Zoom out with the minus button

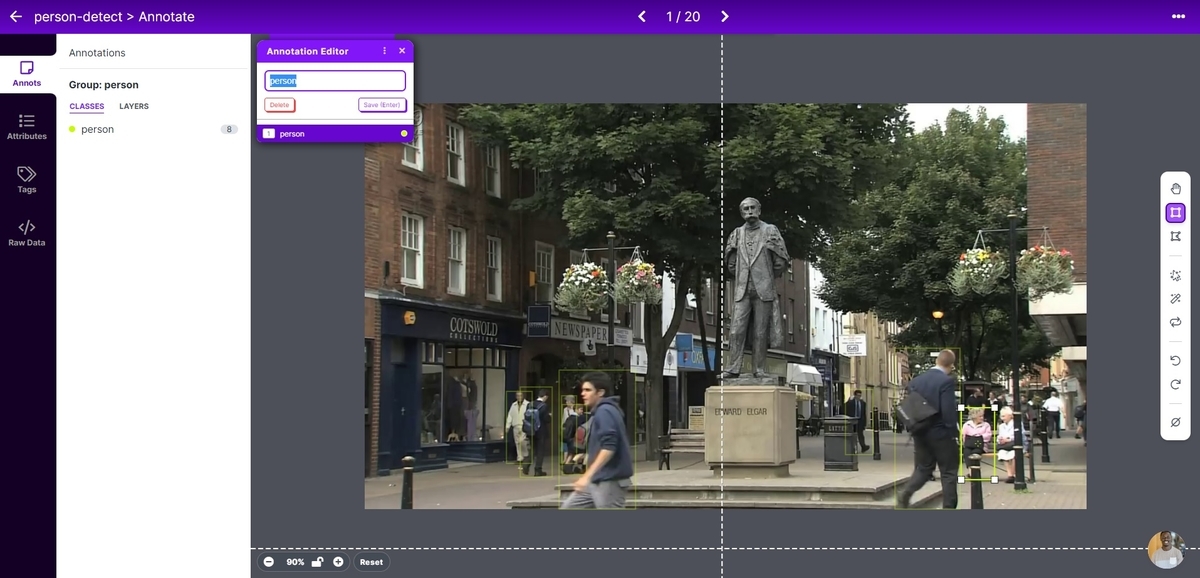click(269, 562)
